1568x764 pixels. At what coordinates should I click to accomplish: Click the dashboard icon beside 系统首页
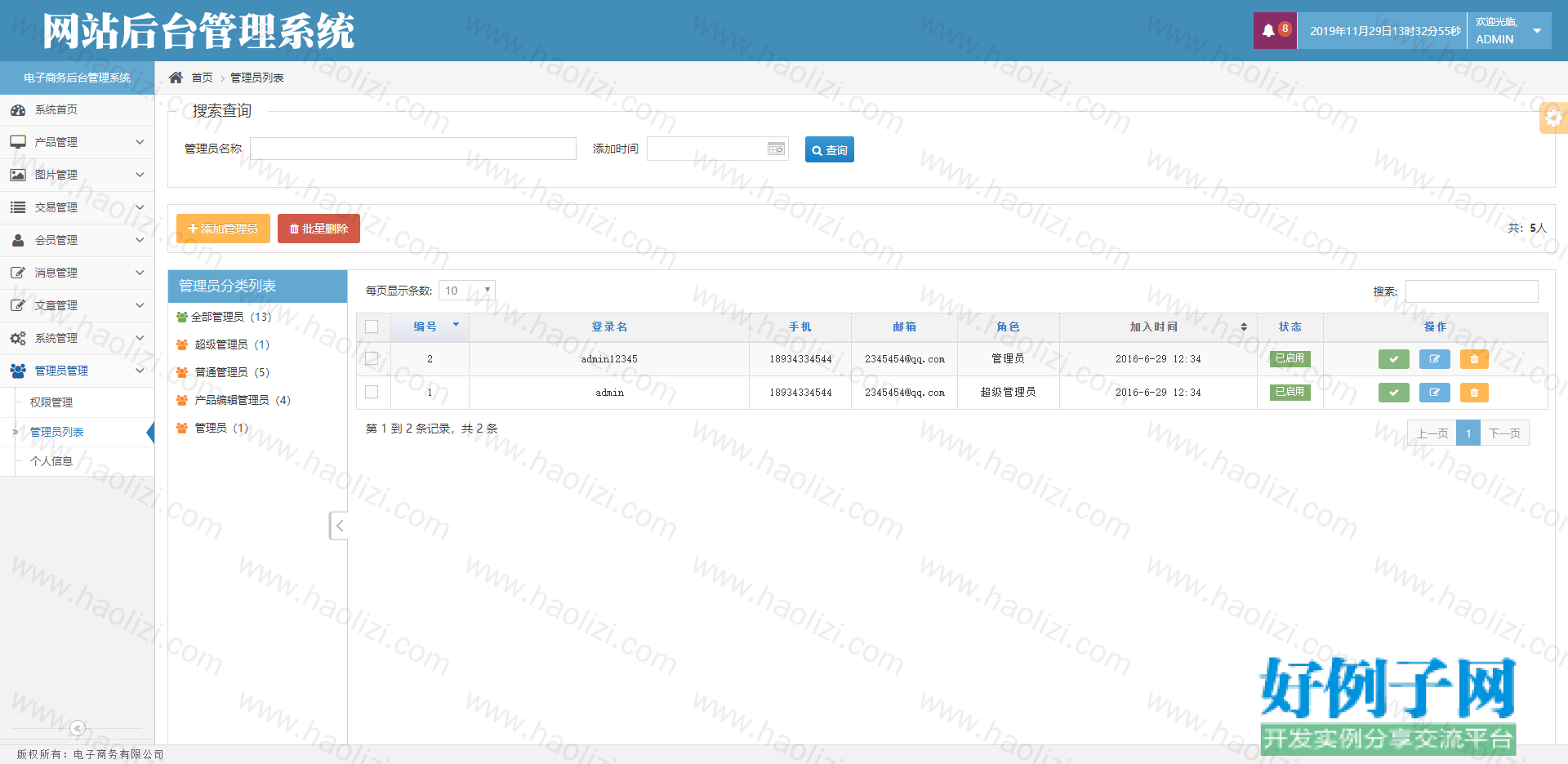18,110
